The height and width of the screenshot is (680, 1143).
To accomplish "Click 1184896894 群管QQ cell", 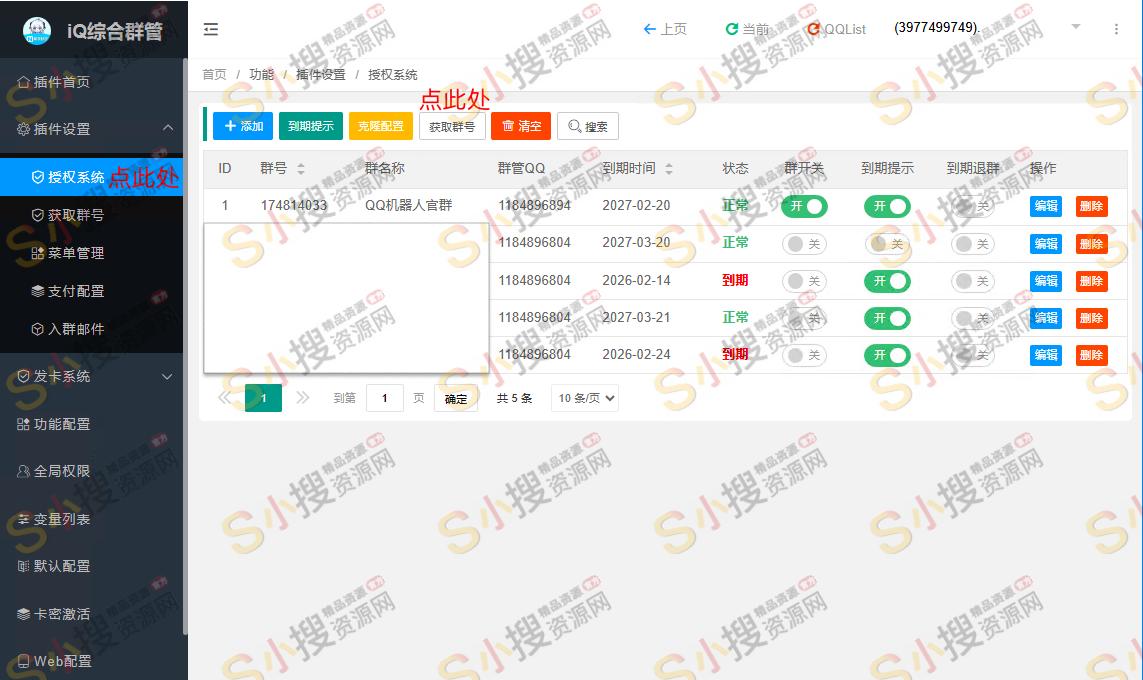I will click(534, 206).
